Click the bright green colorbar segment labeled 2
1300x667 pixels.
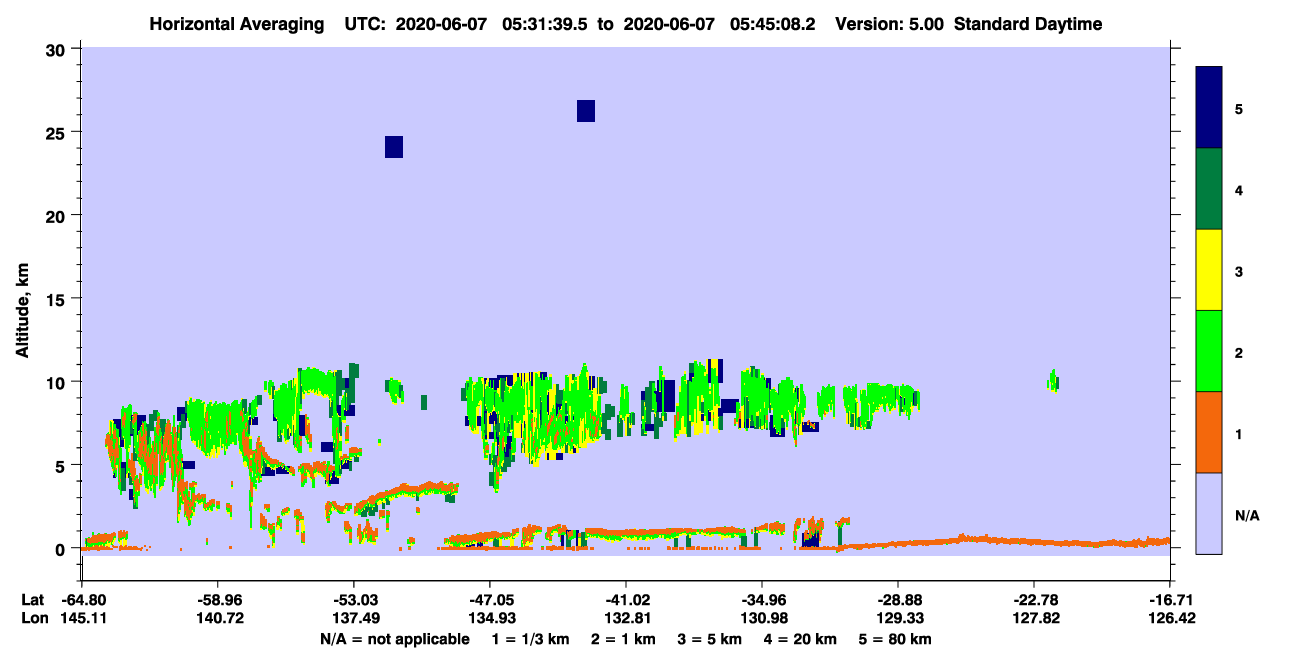pos(1209,351)
